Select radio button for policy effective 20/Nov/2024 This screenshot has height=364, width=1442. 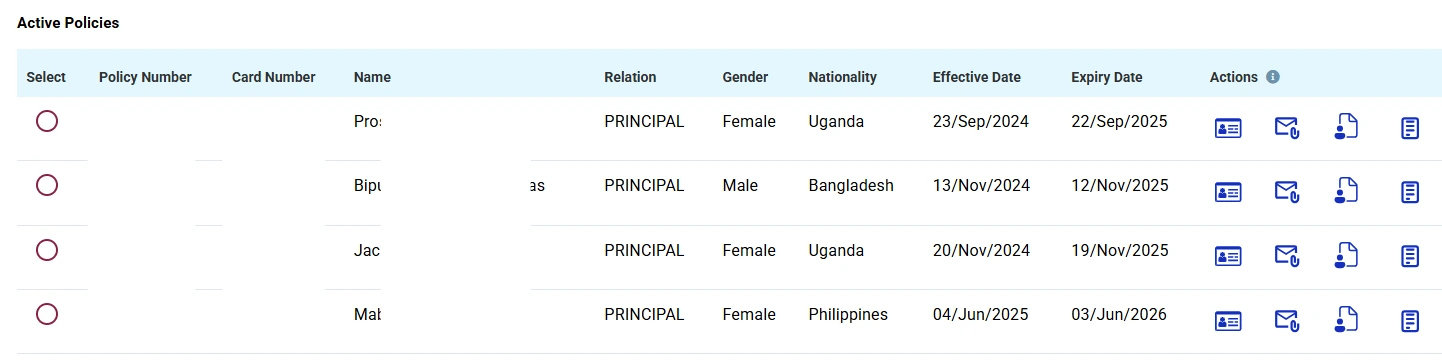47,250
